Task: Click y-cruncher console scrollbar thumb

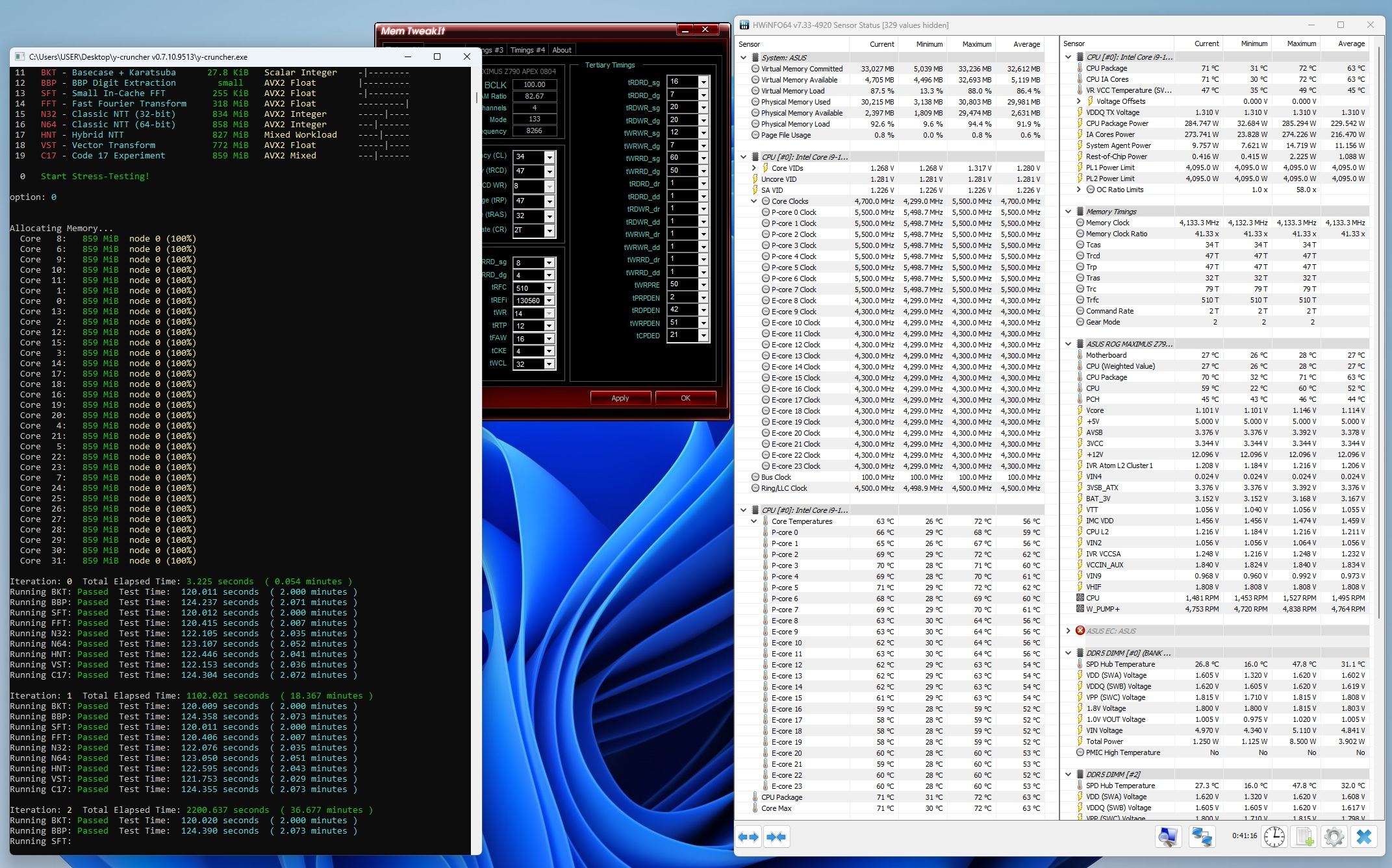Action: coord(476,97)
